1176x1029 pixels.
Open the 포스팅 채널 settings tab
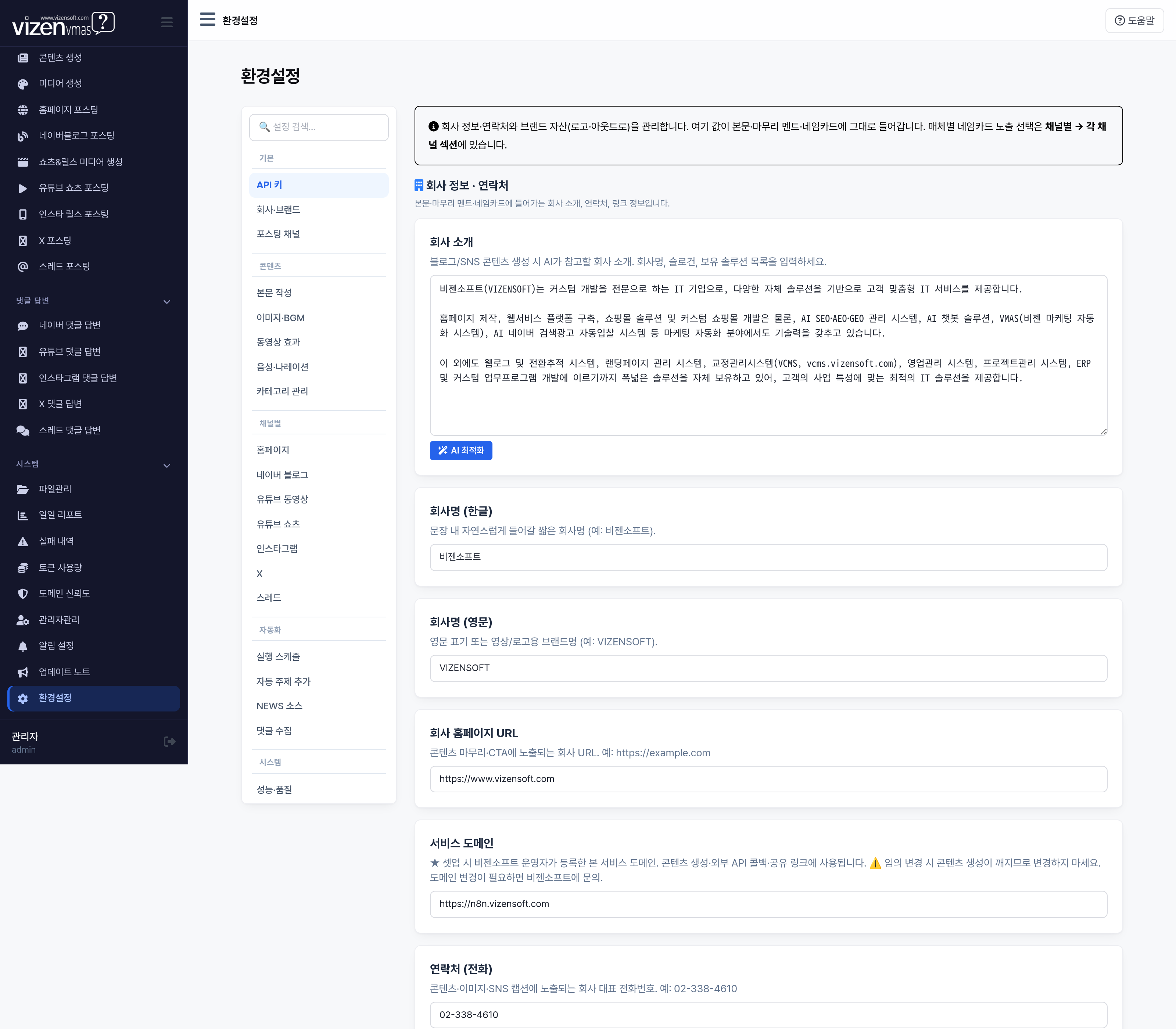click(x=319, y=234)
